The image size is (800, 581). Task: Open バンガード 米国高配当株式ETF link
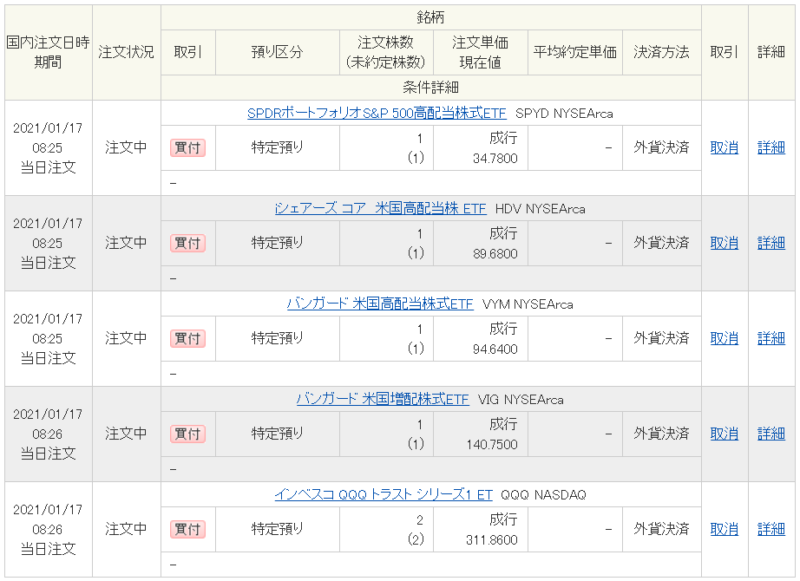coord(380,304)
